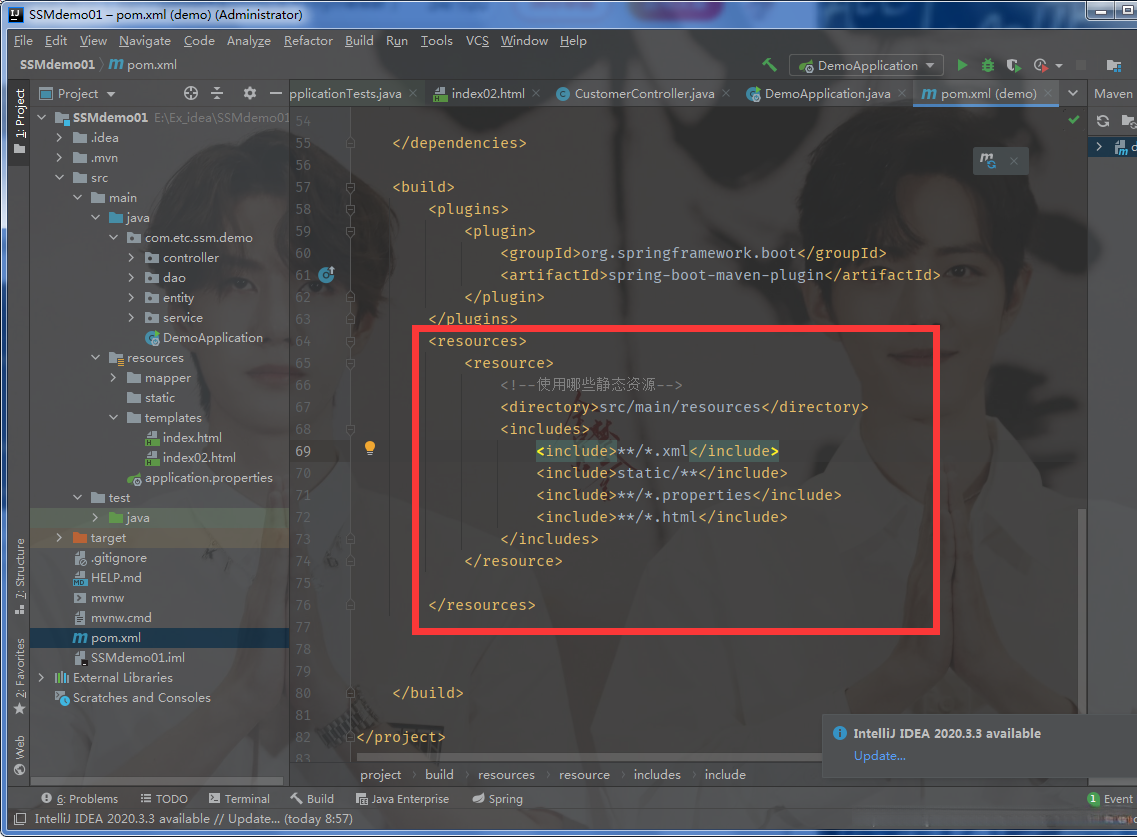Image resolution: width=1137 pixels, height=837 pixels.
Task: Click the Load Maven changes floating icon
Action: (x=988, y=160)
